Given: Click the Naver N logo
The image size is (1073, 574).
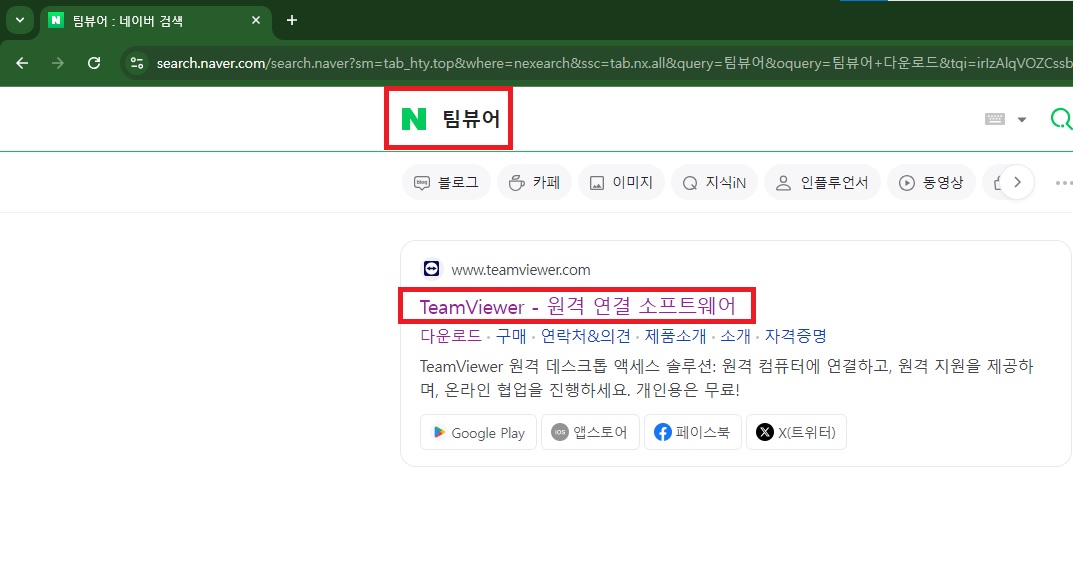Looking at the screenshot, I should click(x=413, y=118).
